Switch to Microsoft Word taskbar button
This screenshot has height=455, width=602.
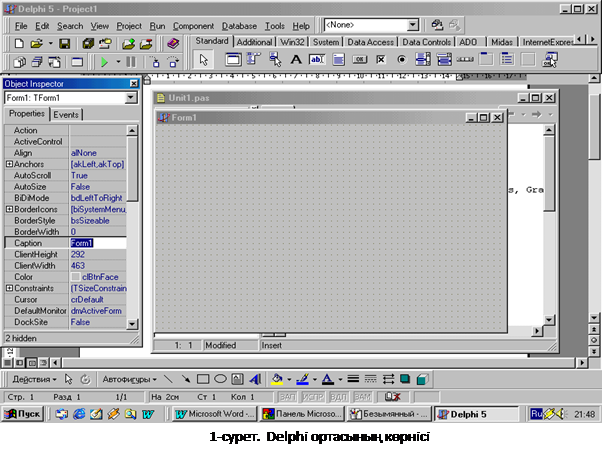(215, 414)
